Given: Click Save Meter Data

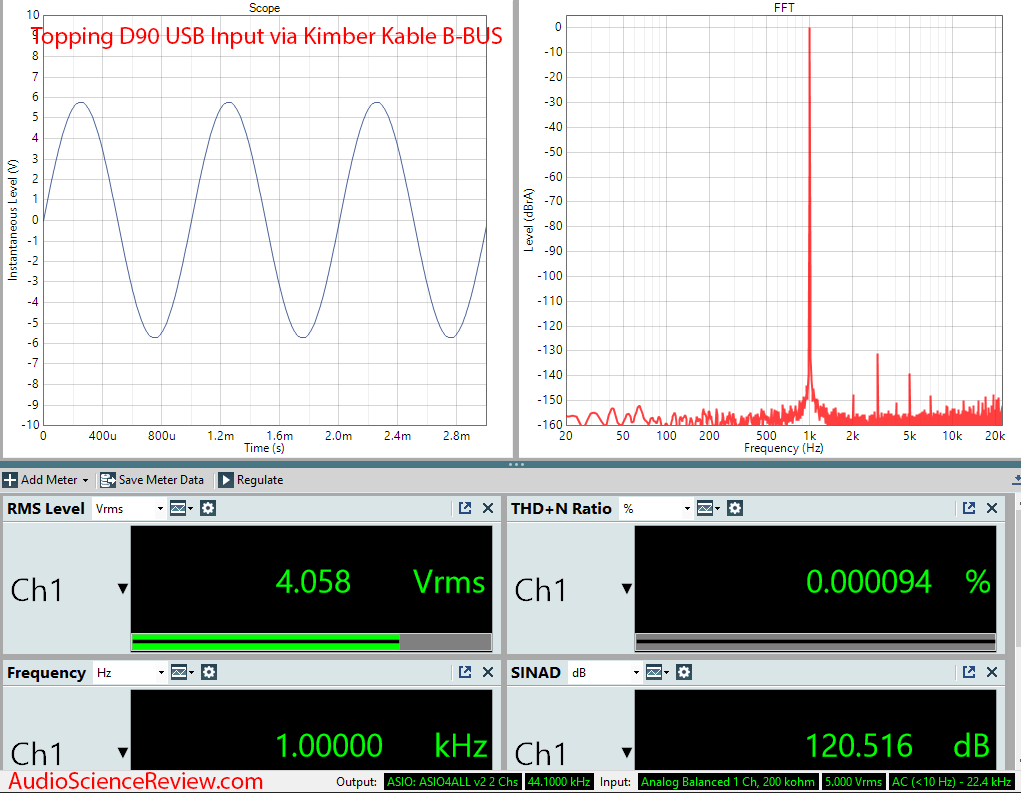Looking at the screenshot, I should [152, 480].
